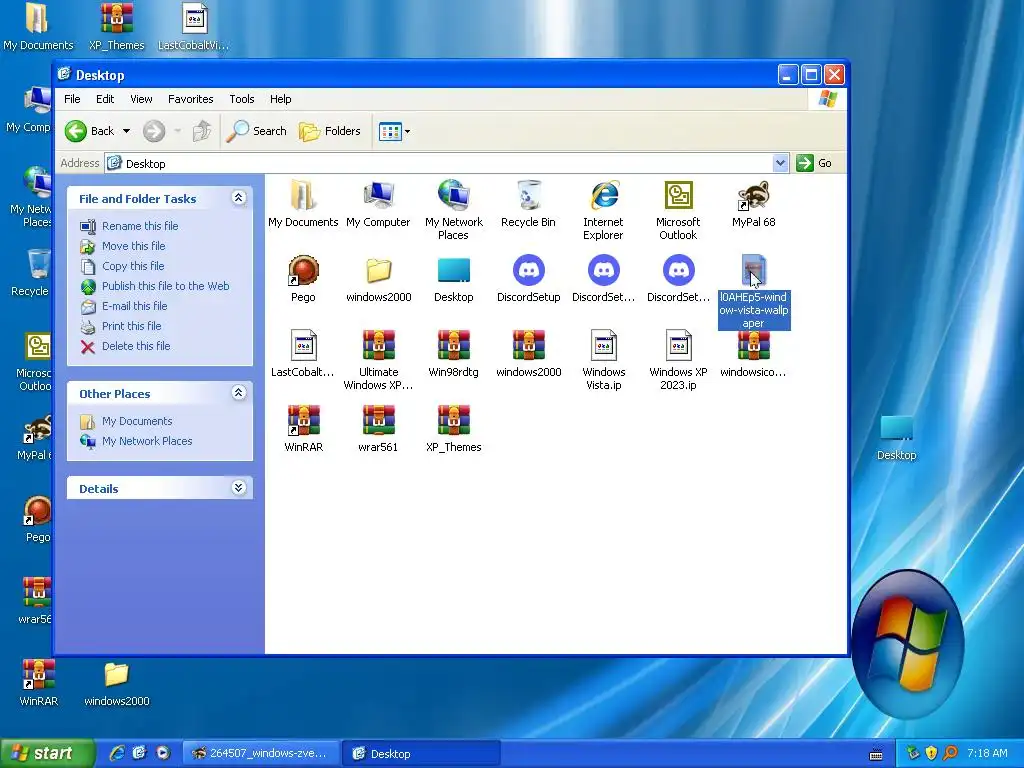This screenshot has height=768, width=1024.
Task: Expand the Address bar dropdown
Action: pyautogui.click(x=780, y=163)
